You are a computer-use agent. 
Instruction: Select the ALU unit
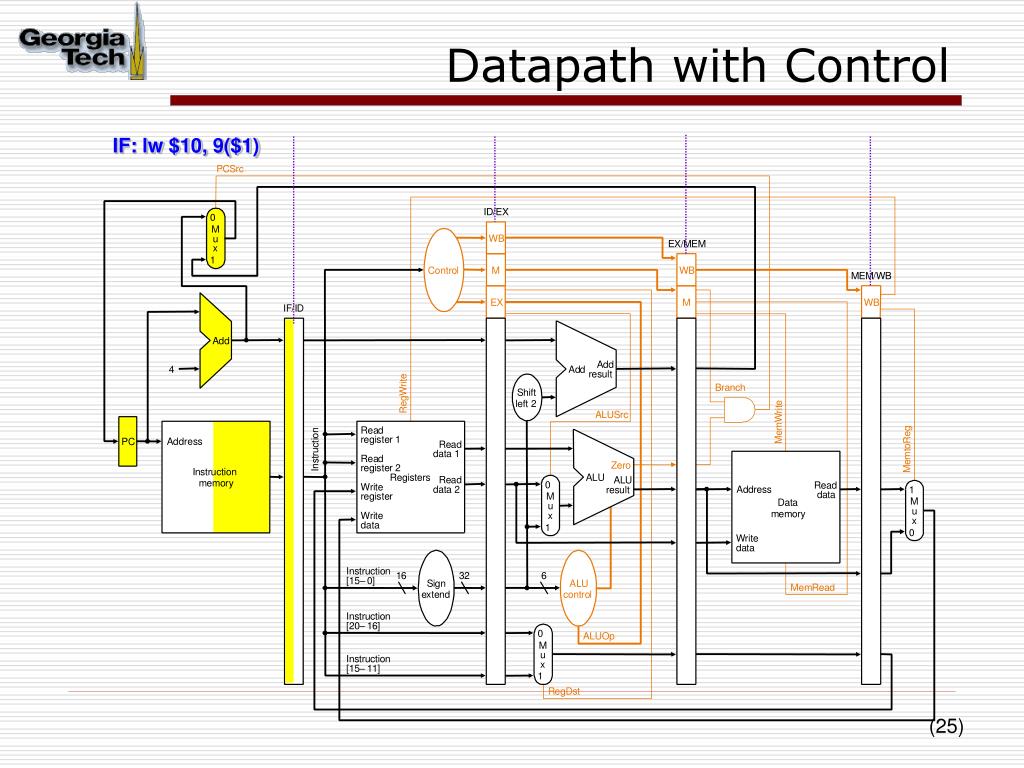603,477
